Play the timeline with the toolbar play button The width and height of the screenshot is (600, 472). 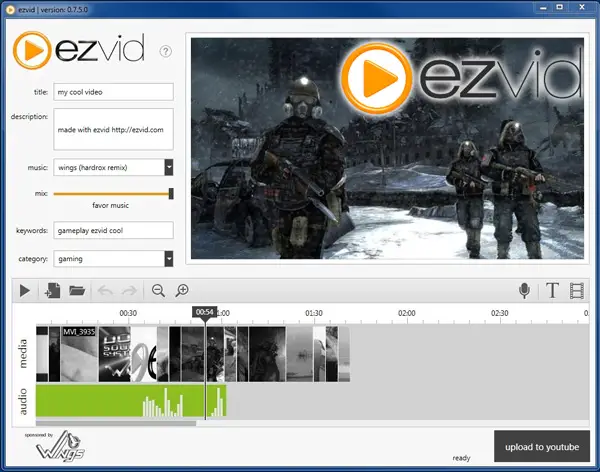tap(25, 291)
